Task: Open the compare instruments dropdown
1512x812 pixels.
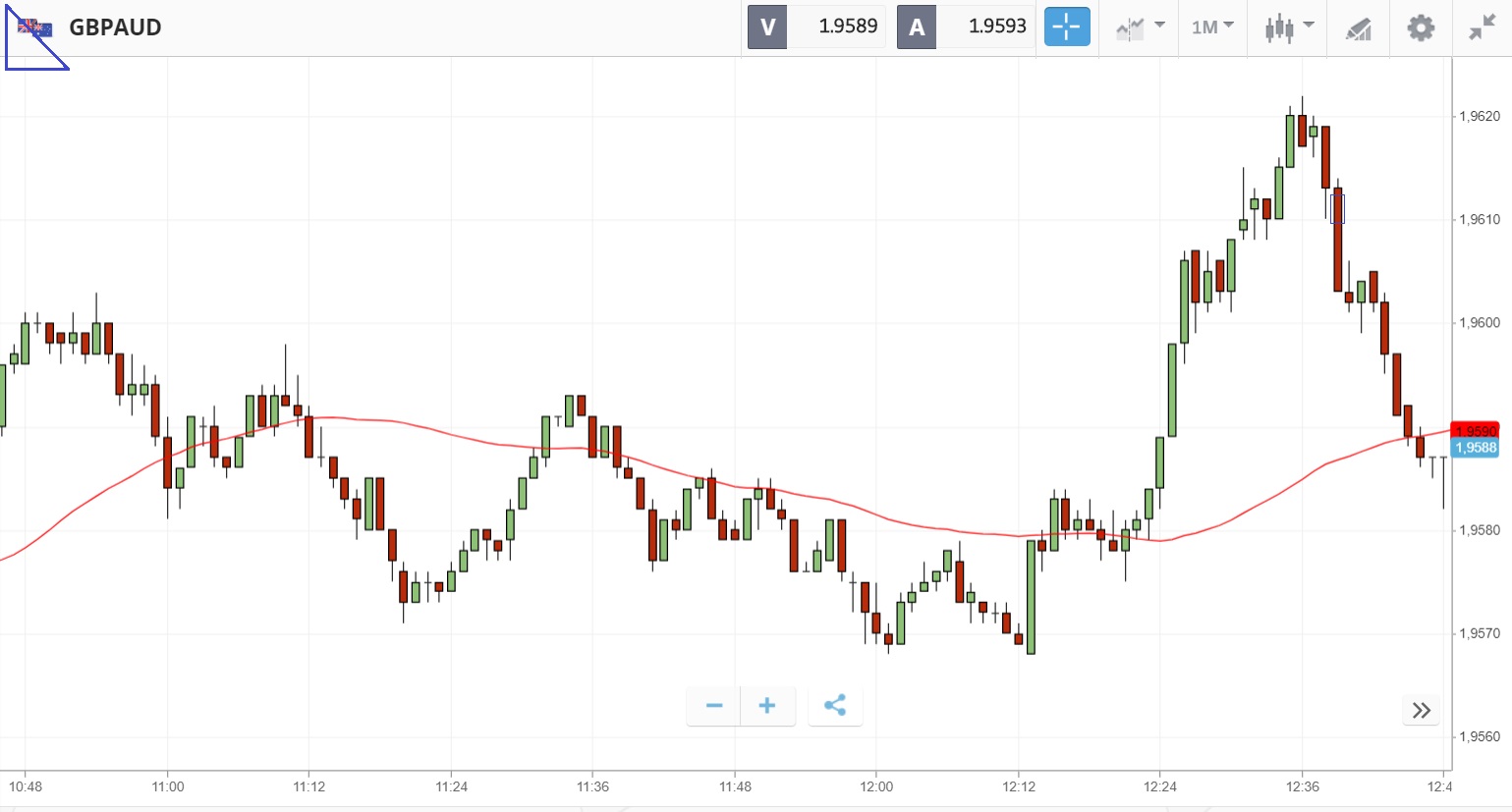Action: pyautogui.click(x=1140, y=27)
